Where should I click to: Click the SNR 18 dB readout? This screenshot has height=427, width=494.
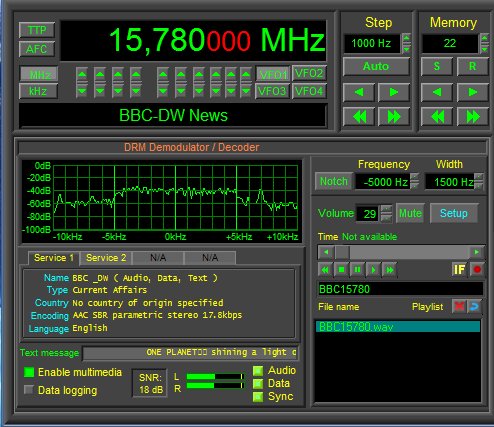tap(150, 383)
